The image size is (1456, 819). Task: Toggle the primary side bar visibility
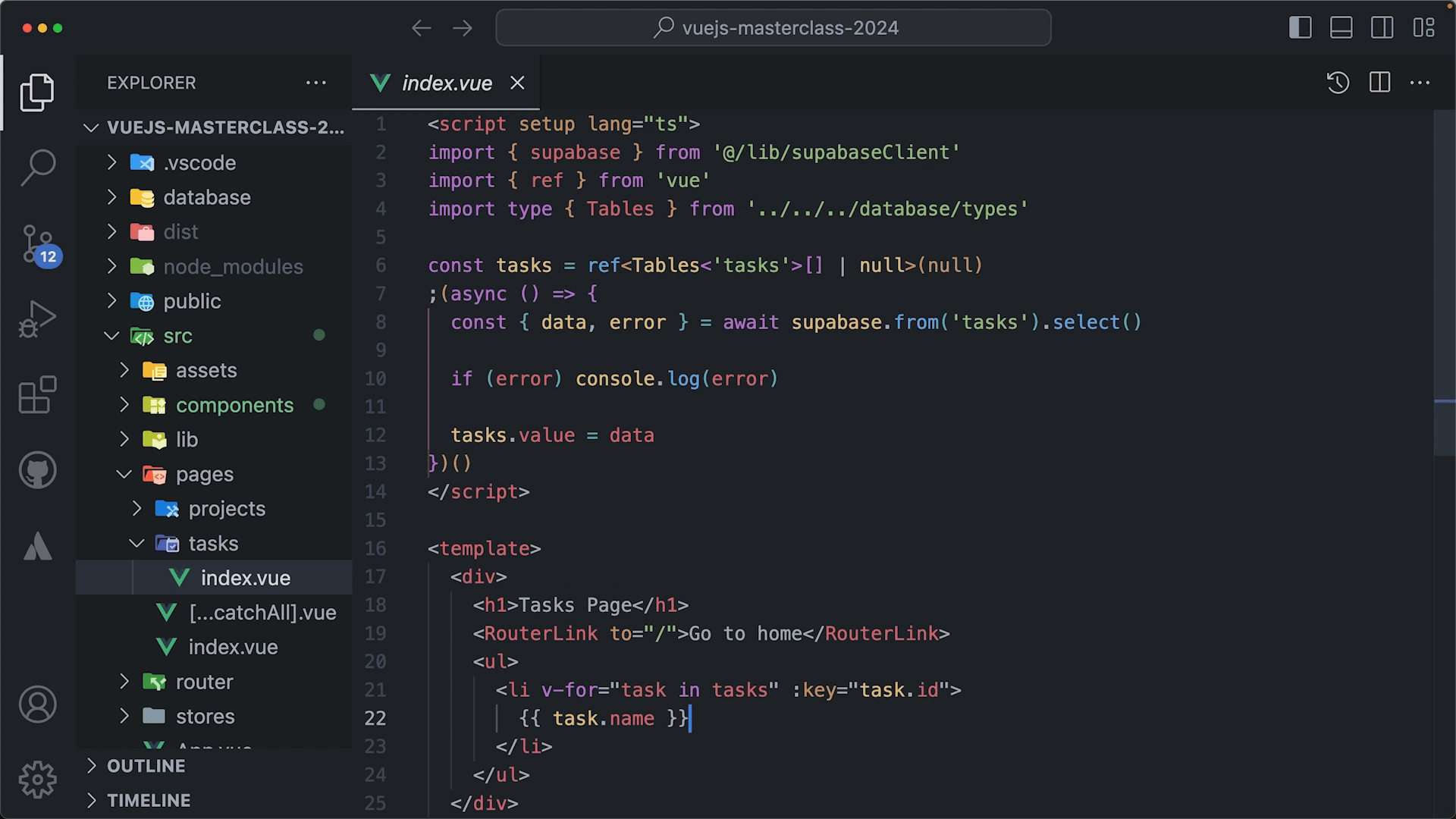(x=1300, y=28)
